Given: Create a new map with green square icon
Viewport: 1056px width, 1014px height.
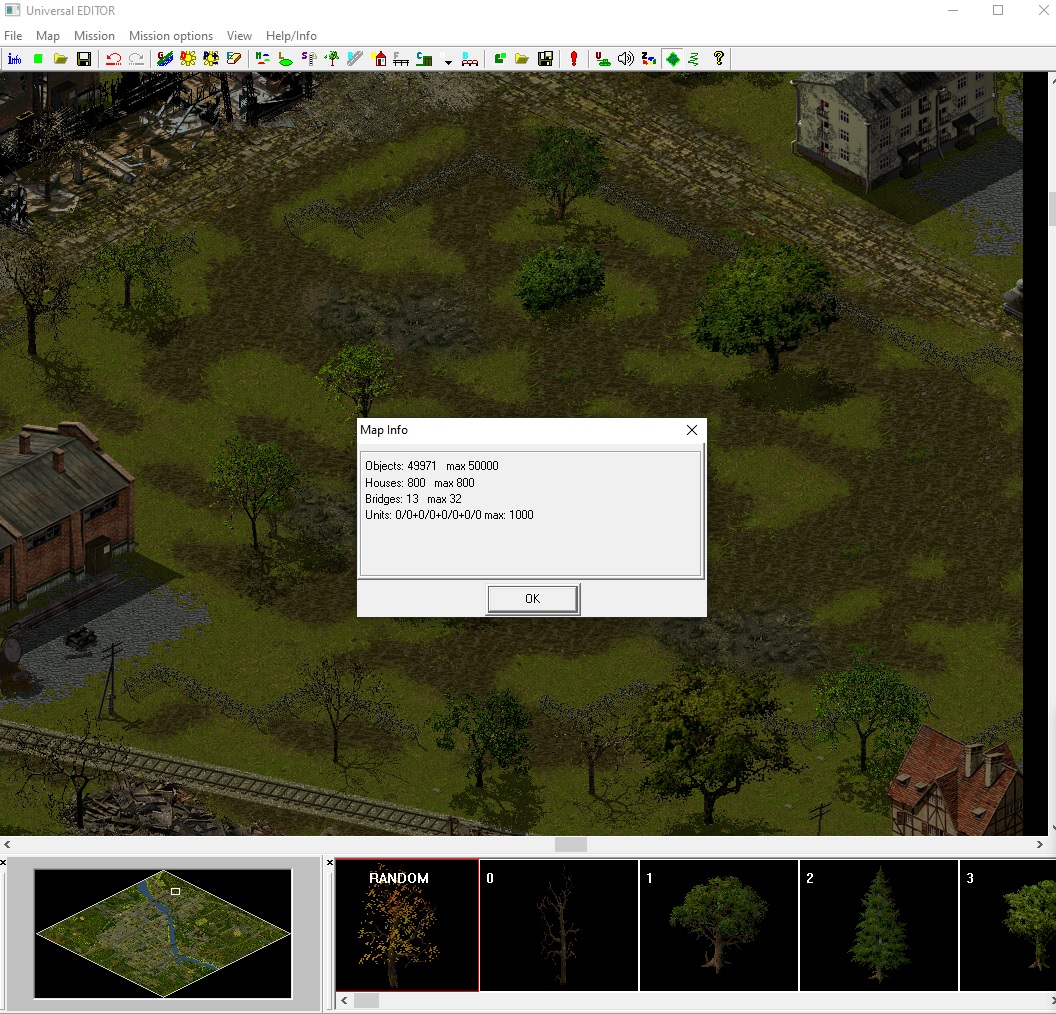Looking at the screenshot, I should 38,59.
